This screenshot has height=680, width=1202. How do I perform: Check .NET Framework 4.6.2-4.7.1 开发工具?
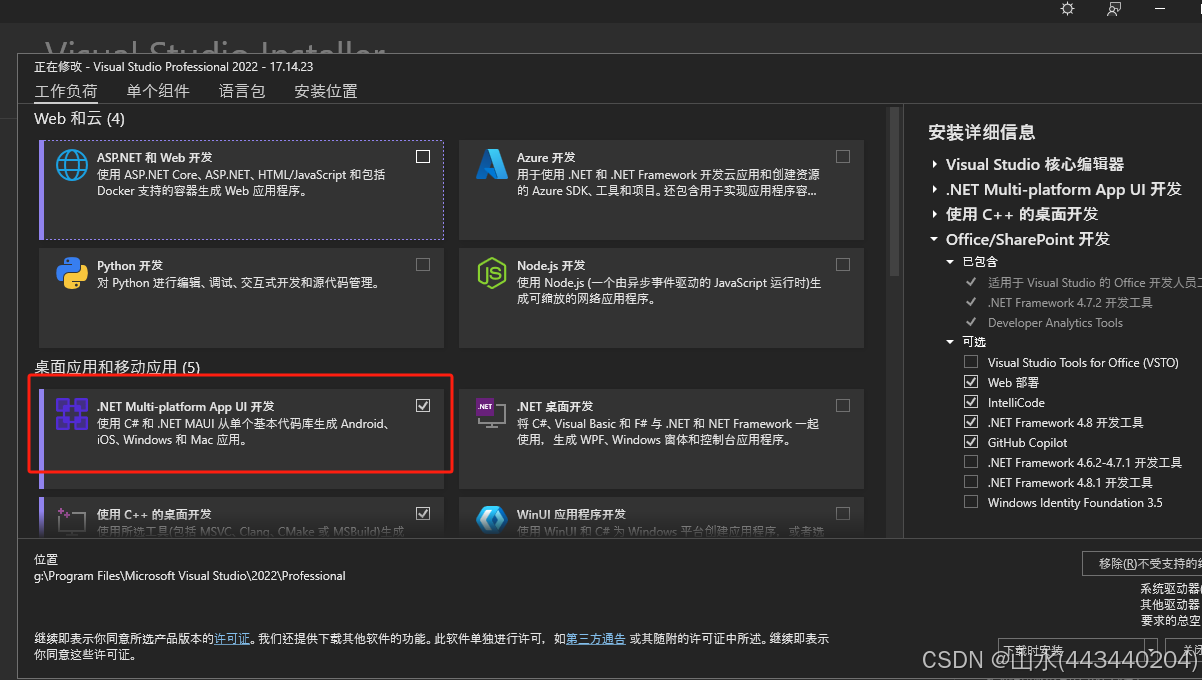[971, 463]
